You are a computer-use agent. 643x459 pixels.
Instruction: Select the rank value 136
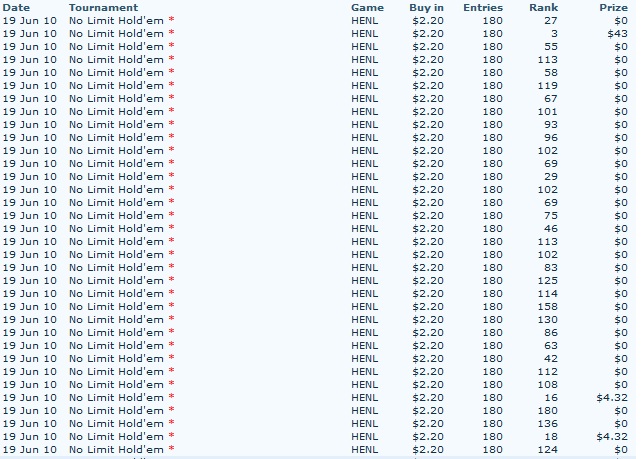click(x=547, y=424)
